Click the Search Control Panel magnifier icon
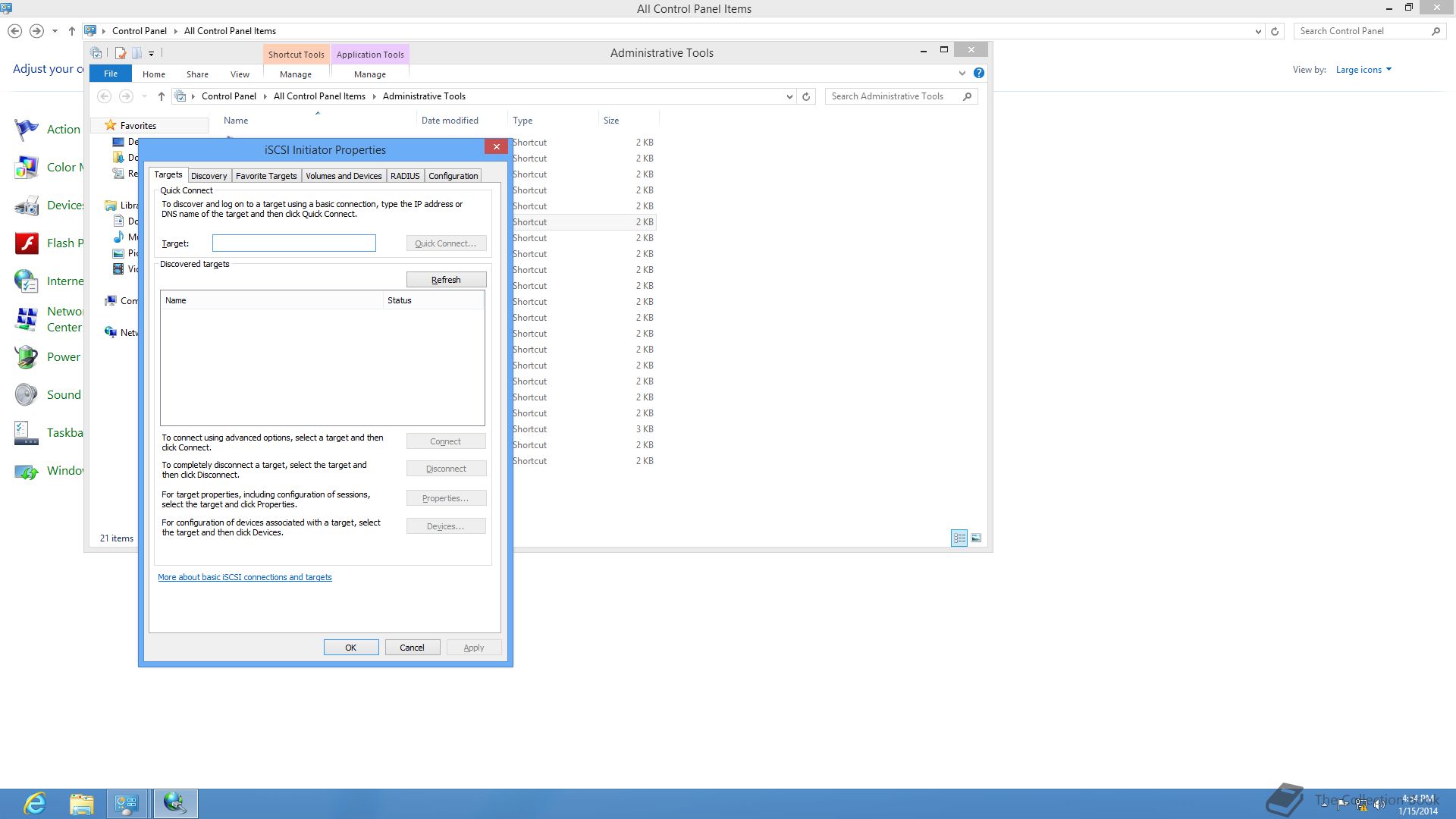Viewport: 1456px width, 819px height. pos(1436,31)
